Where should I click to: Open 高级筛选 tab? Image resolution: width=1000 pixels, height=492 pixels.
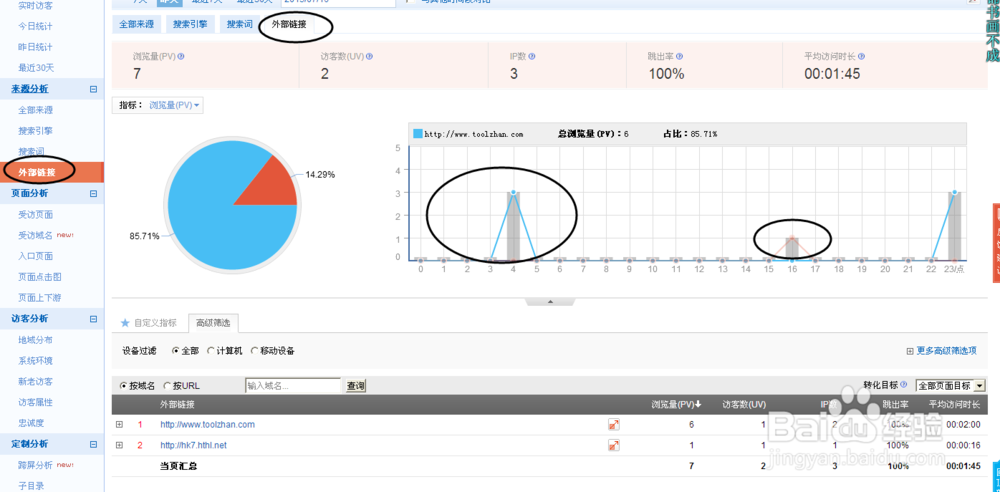pos(214,323)
